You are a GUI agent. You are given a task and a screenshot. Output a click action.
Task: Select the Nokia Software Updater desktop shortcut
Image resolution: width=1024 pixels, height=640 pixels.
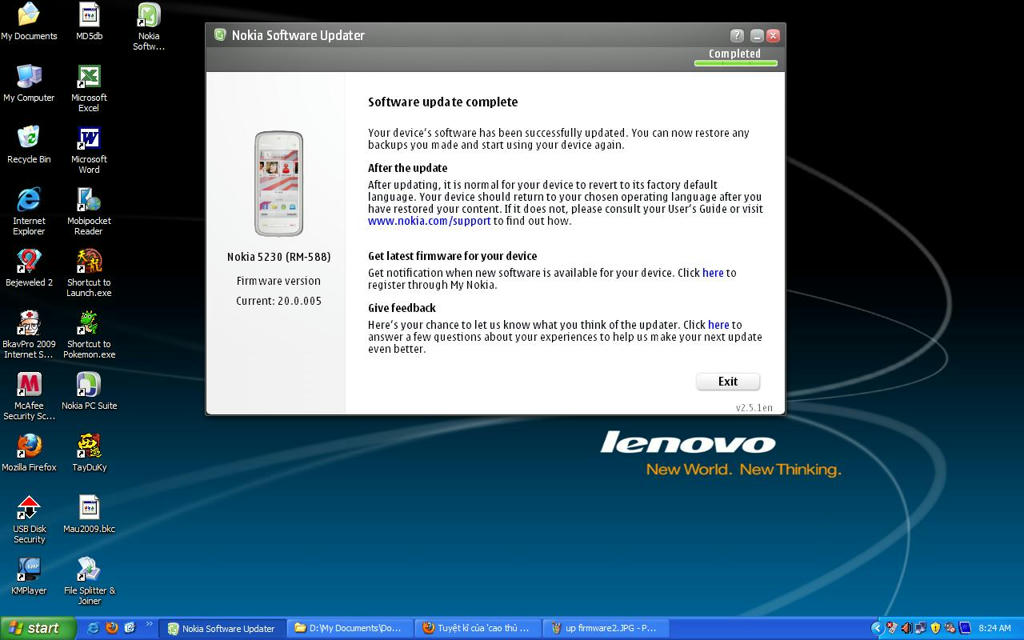pos(149,27)
